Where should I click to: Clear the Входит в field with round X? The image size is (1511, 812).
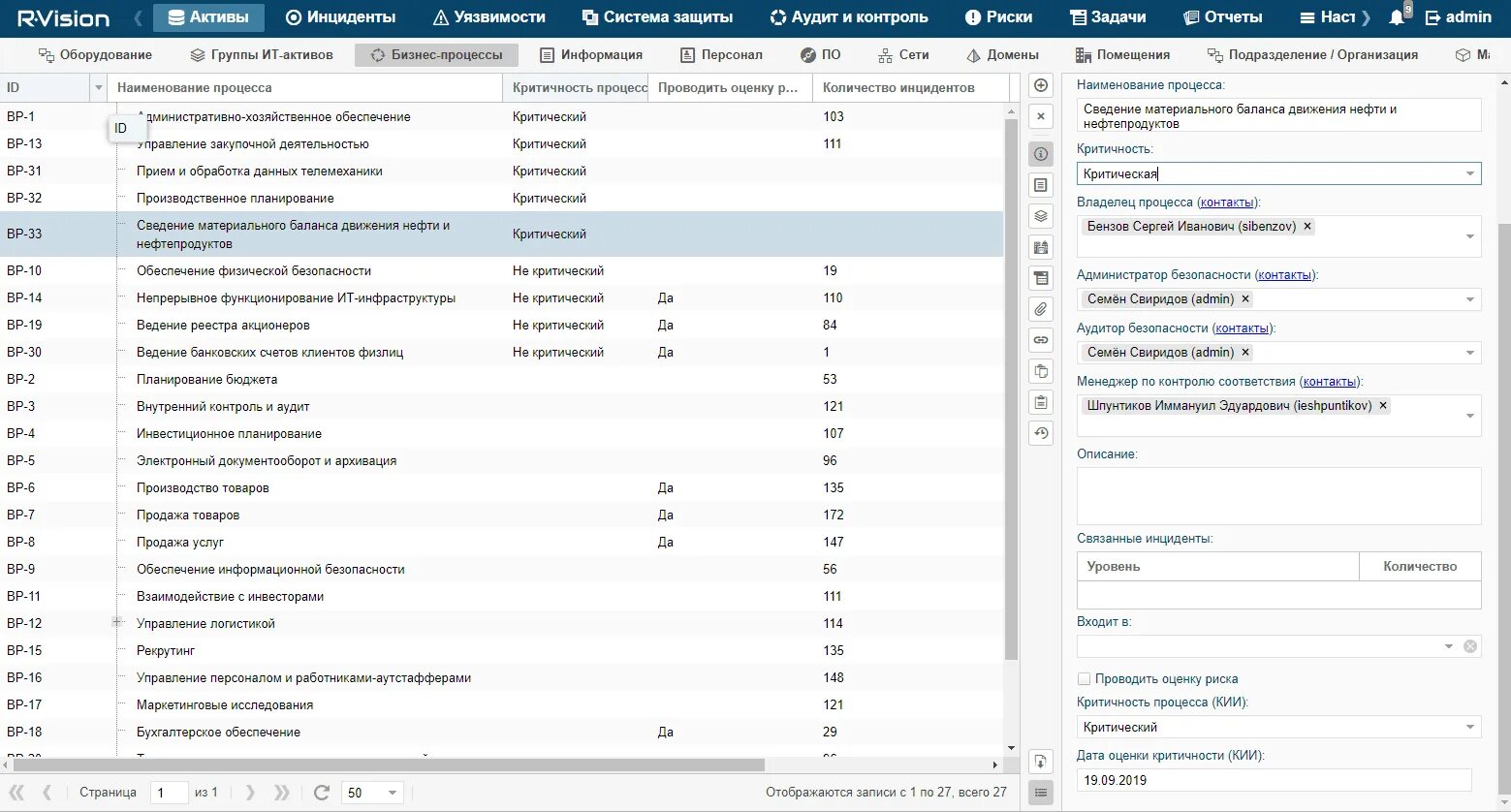pyautogui.click(x=1470, y=646)
